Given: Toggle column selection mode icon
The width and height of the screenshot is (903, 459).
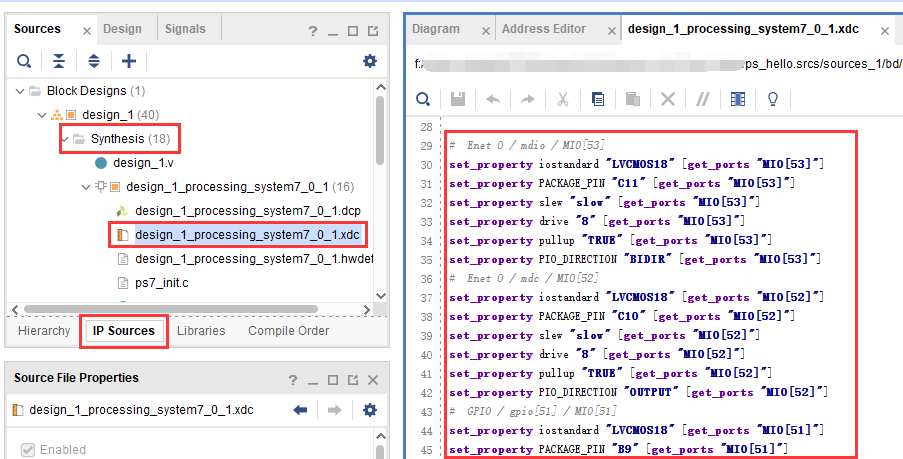Looking at the screenshot, I should [x=738, y=99].
